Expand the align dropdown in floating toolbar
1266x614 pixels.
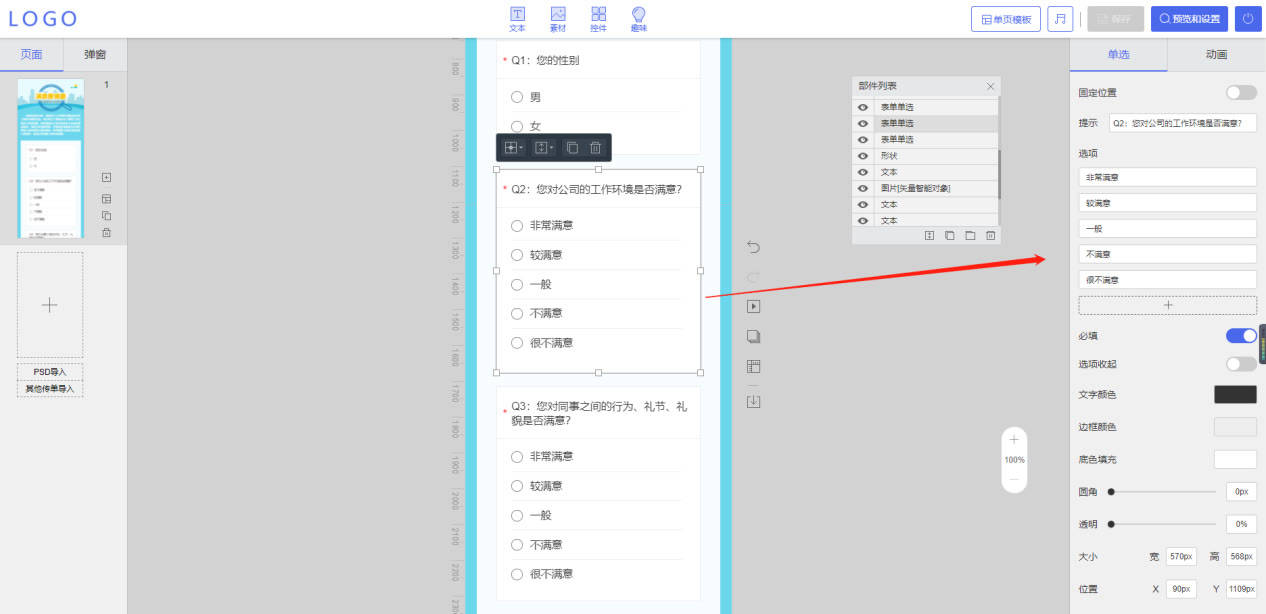tap(514, 148)
